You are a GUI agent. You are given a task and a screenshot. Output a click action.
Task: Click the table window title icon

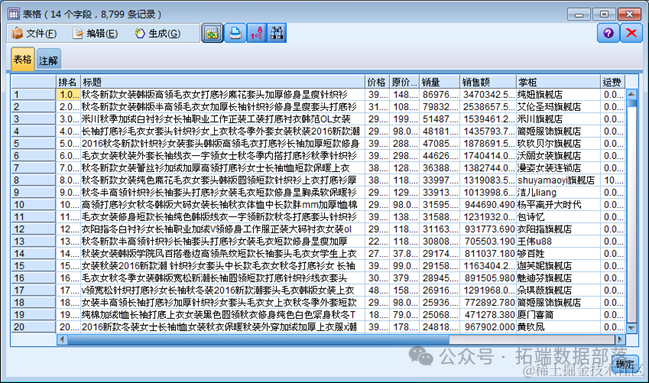tap(13, 14)
